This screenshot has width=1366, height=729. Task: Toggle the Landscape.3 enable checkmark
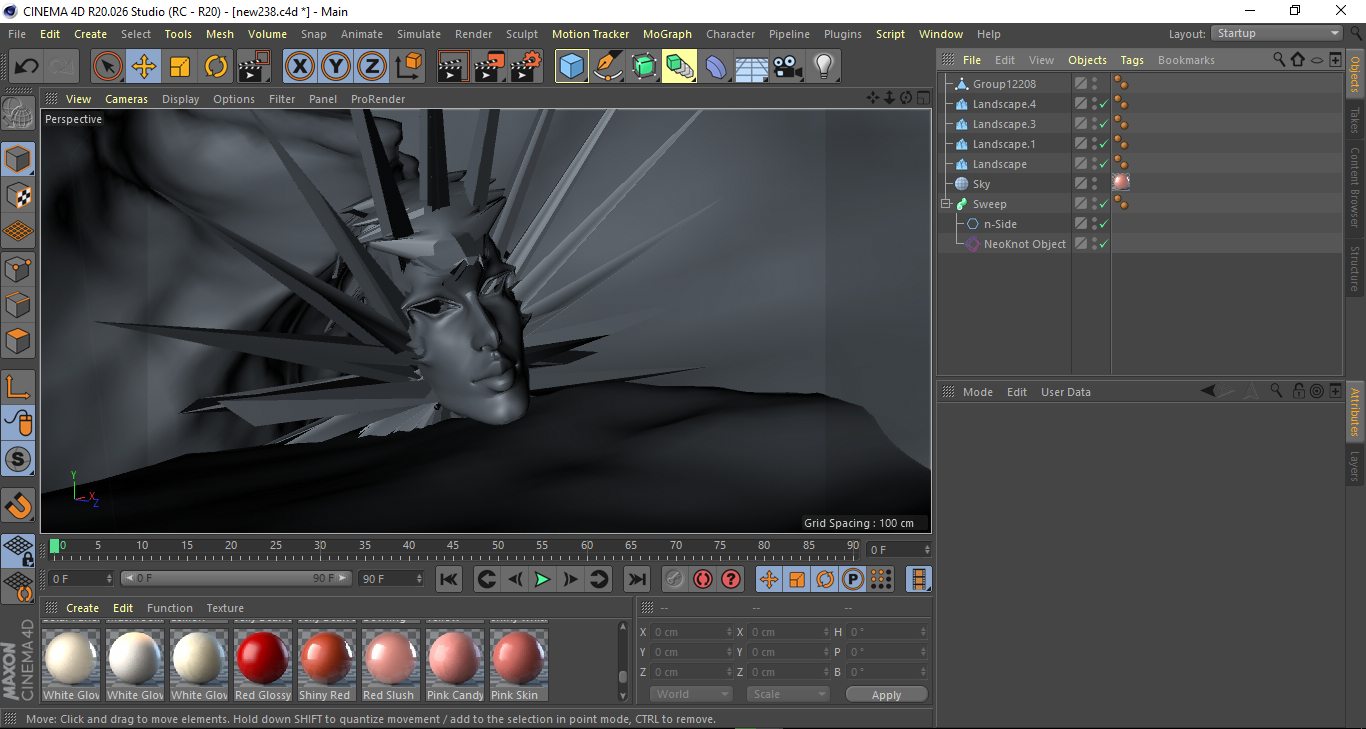tap(1103, 124)
